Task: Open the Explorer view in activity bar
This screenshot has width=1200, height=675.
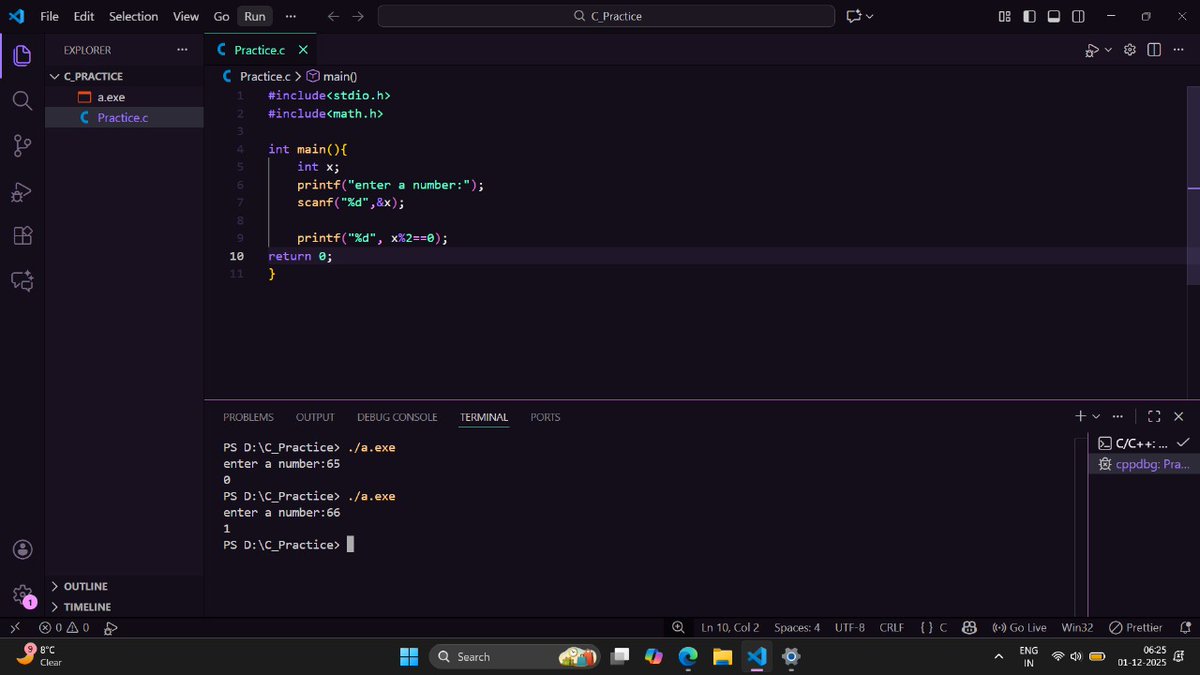Action: [x=22, y=54]
